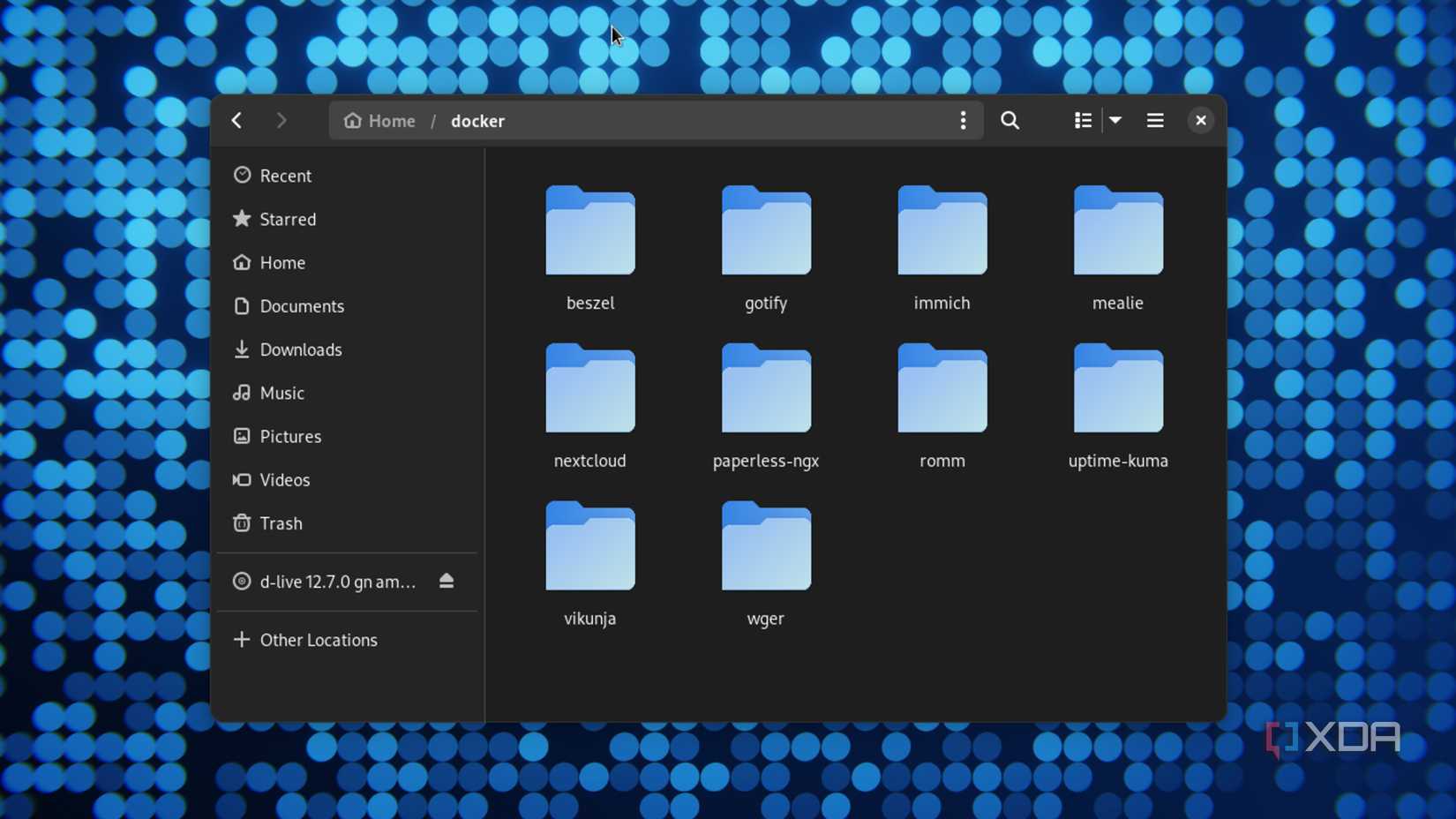Image resolution: width=1456 pixels, height=819 pixels.
Task: Open the nextcloud folder
Action: 589,388
